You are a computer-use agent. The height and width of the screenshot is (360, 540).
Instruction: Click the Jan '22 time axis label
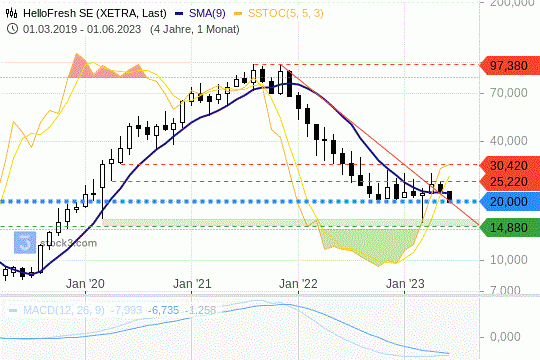pos(298,284)
